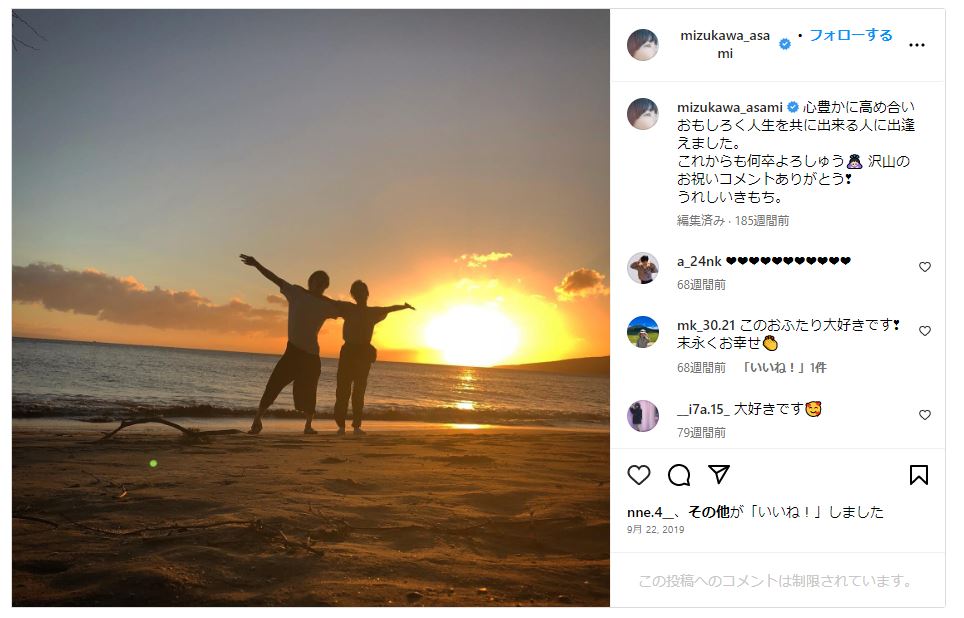Like __i7a.15_'s comment with small heart
This screenshot has height=618, width=964.
pyautogui.click(x=925, y=415)
